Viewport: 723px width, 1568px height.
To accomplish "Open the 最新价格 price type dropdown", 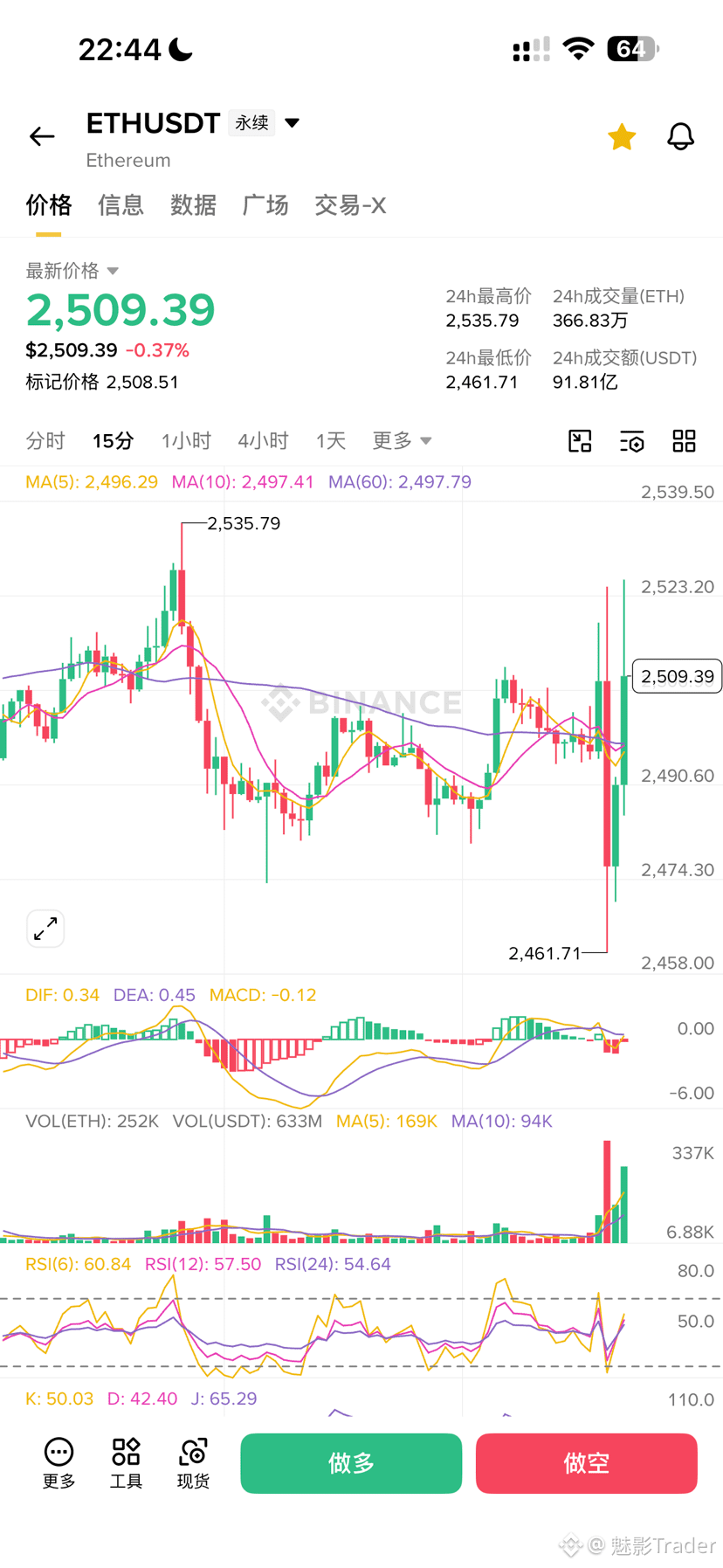I will [x=72, y=271].
